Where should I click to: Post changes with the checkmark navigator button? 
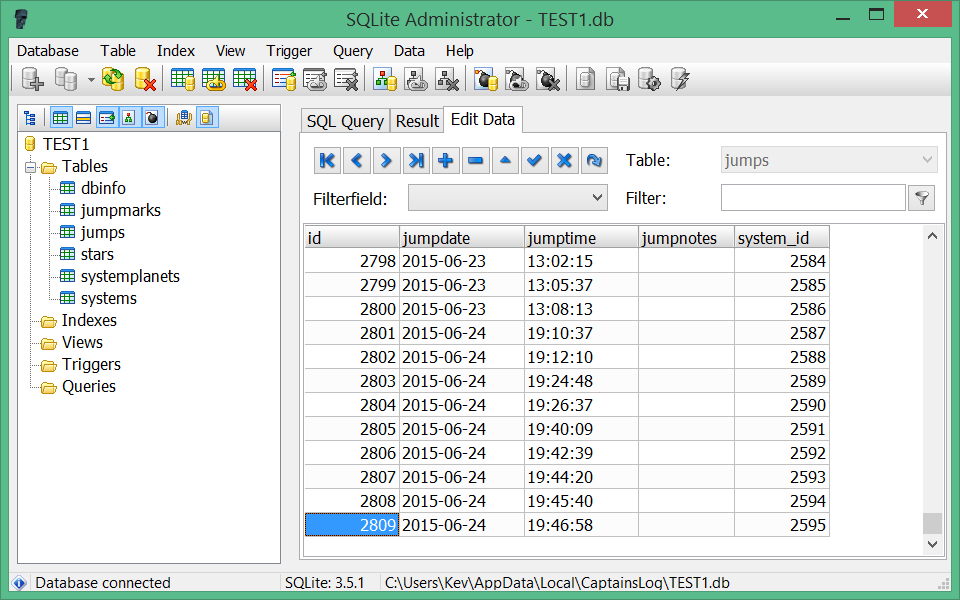tap(534, 160)
